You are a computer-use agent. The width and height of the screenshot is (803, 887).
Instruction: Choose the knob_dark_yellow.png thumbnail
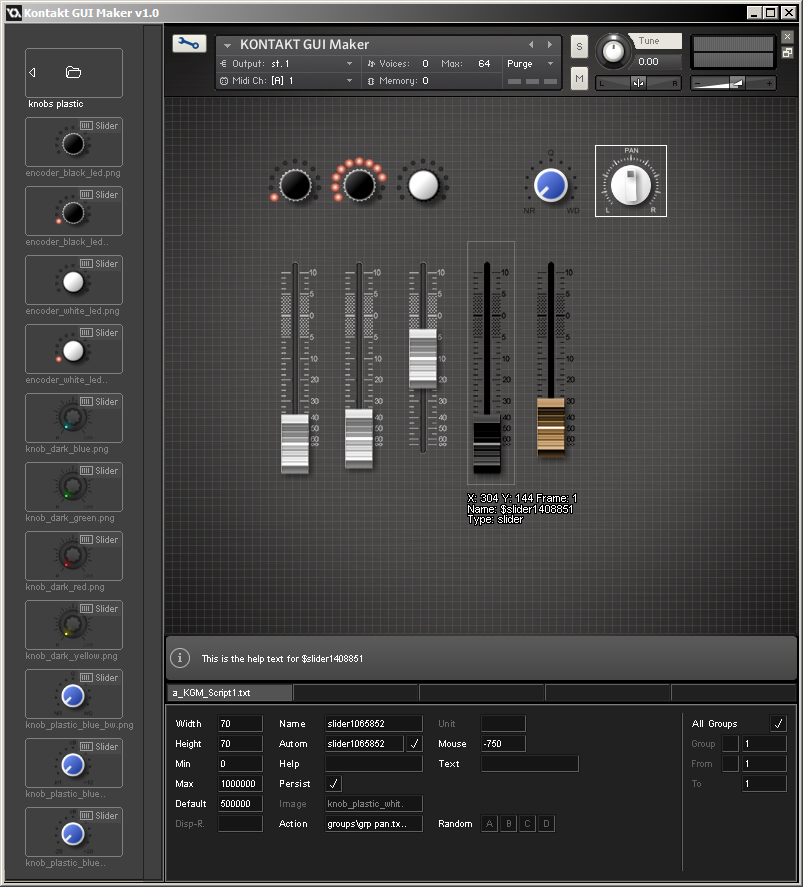pos(74,625)
